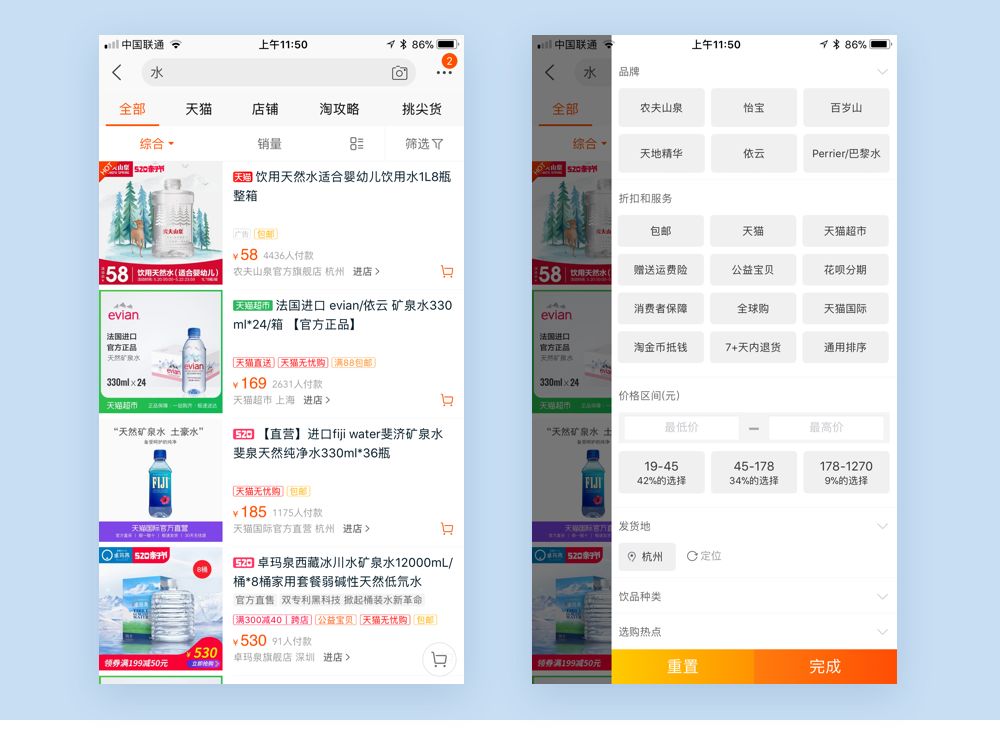Enter 天猫超市 store via 进店 link
Screen dimensions: 1000x734
coord(316,400)
